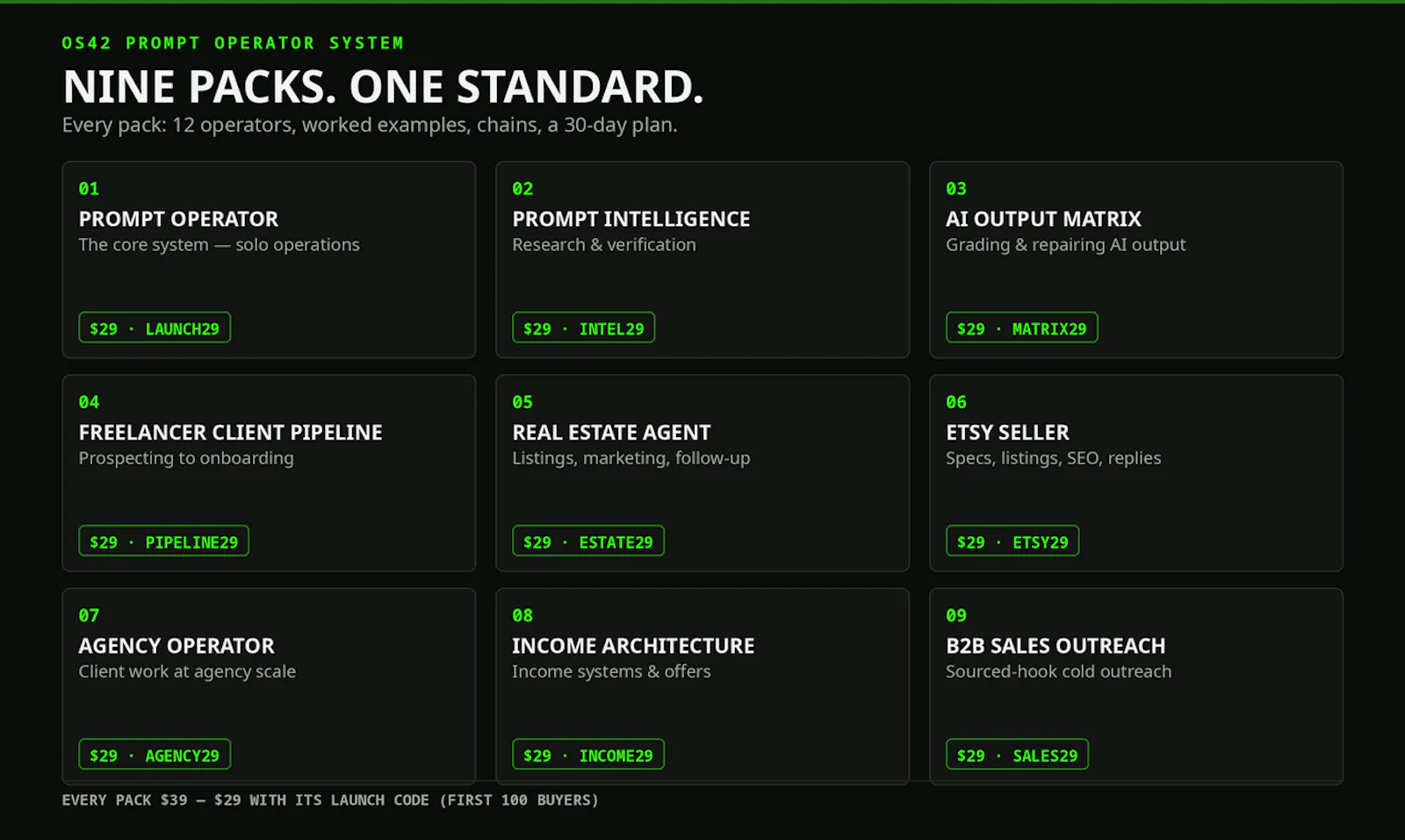
Task: Click the 'Client work at agency scale' text
Action: tap(187, 671)
